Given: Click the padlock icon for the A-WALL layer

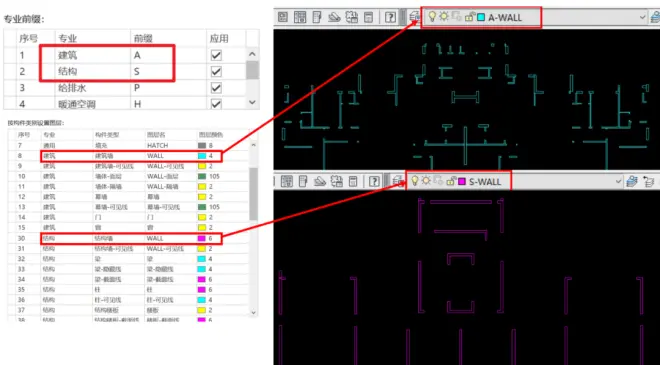Looking at the screenshot, I should [x=470, y=17].
